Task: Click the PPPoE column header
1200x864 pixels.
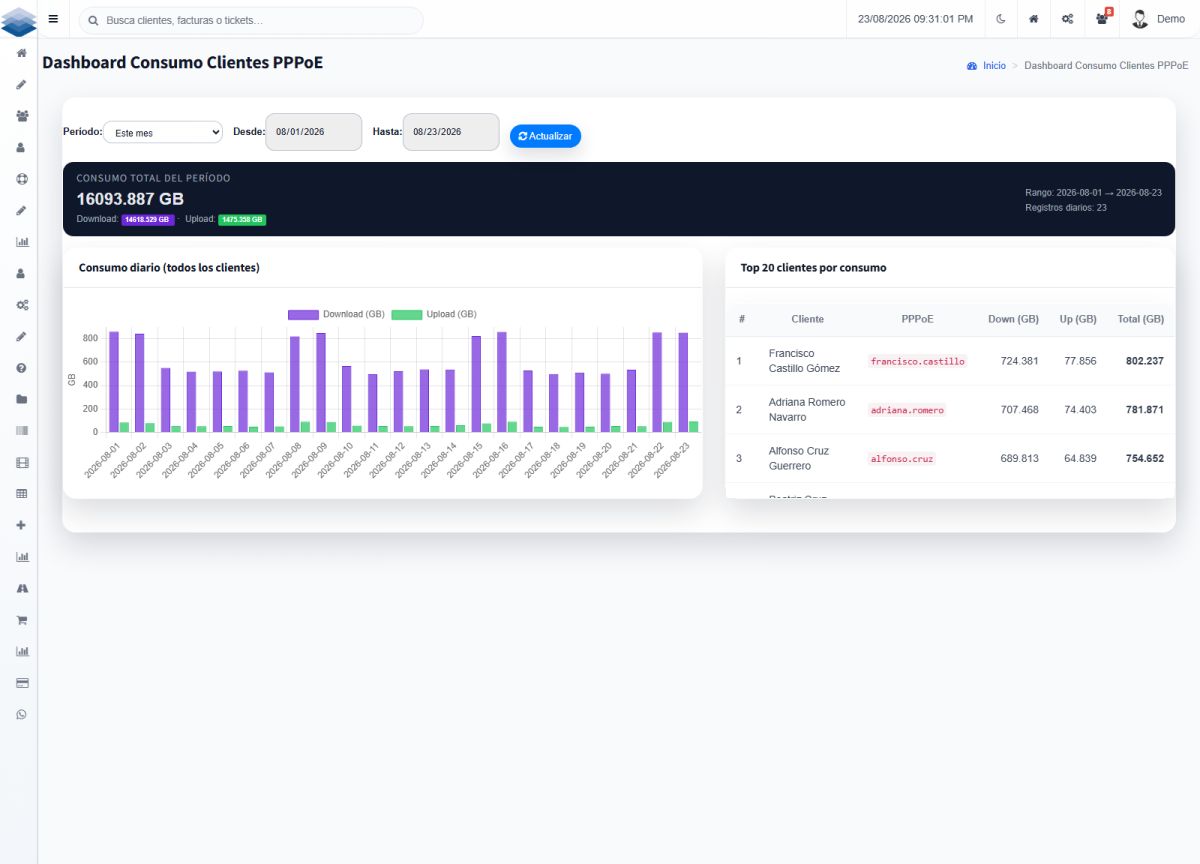Action: pos(917,319)
